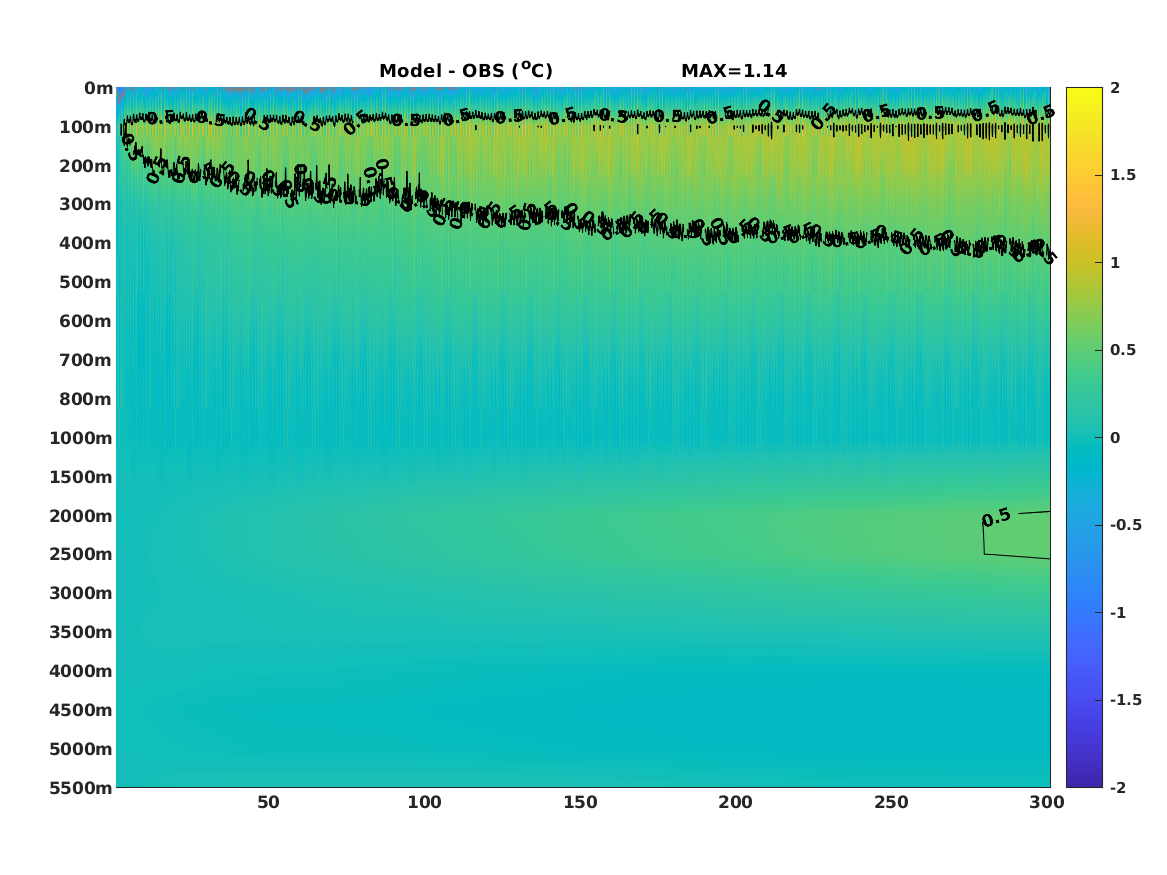This screenshot has height=875, width=1167.
Task: Click the "2000m" depth axis label
Action: click(80, 516)
